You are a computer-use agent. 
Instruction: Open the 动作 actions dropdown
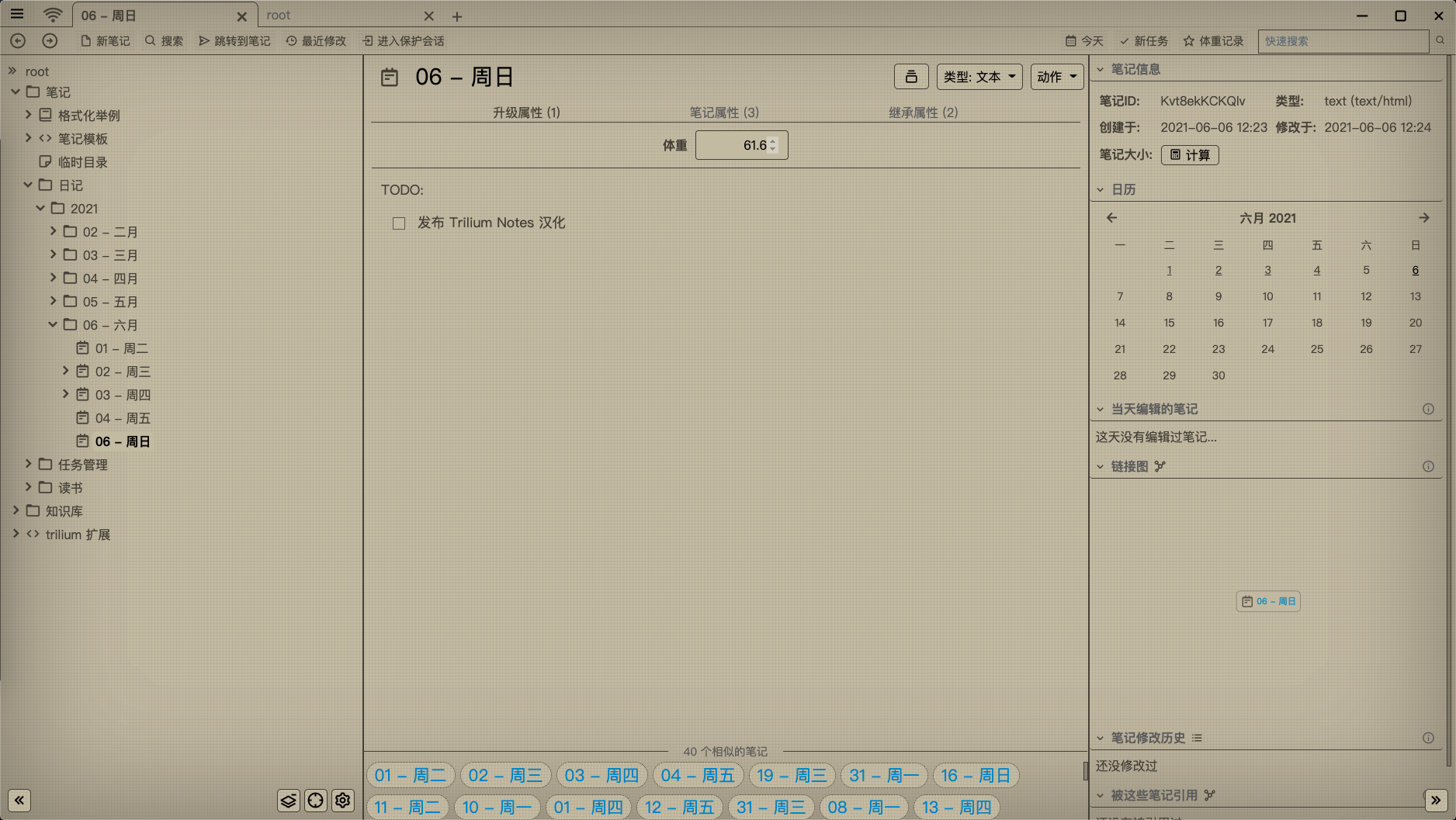[1057, 76]
